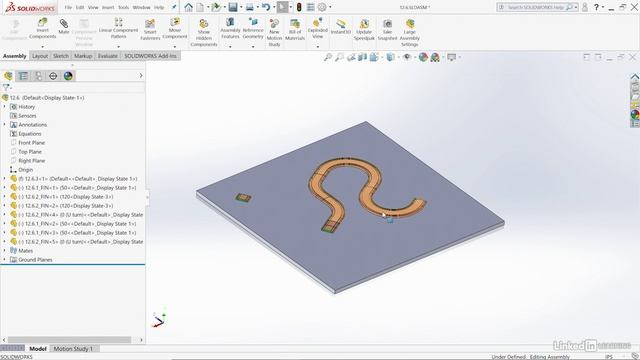
Task: Click the Save icon
Action: [233, 7]
